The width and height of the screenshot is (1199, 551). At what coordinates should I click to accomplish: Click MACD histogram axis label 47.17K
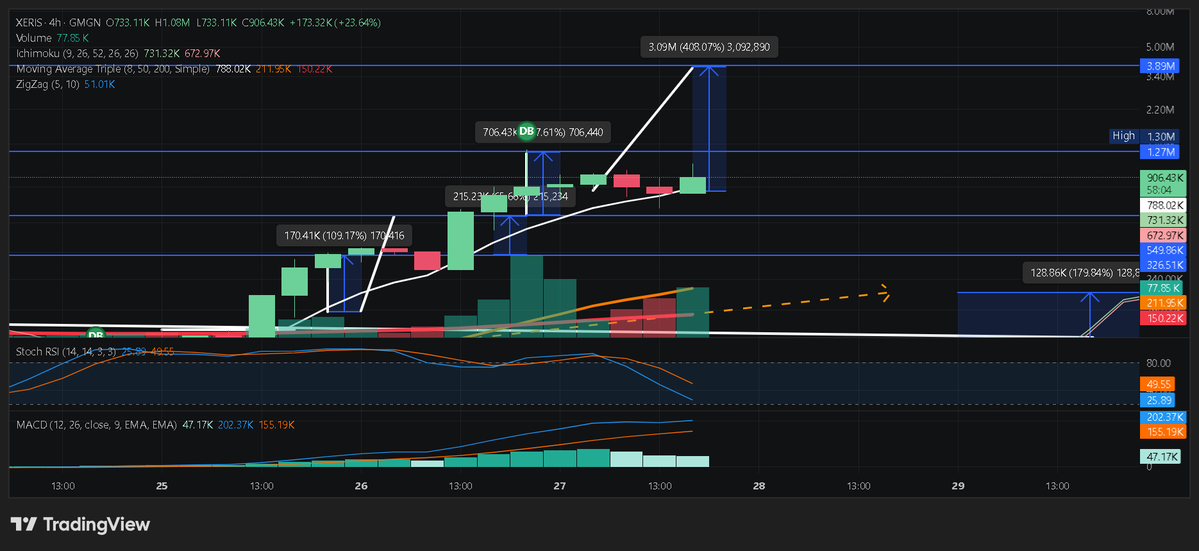[1162, 456]
